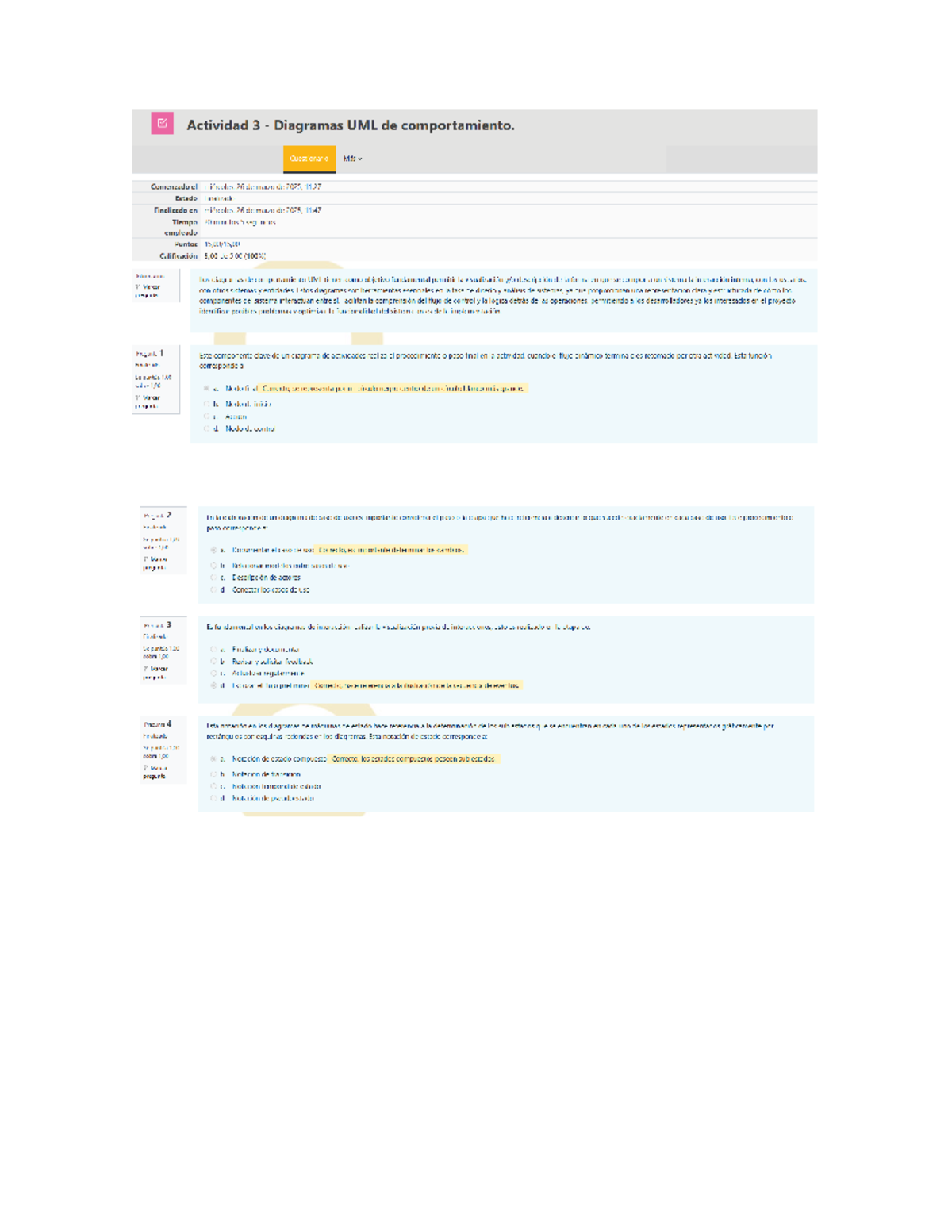Click the flag icon beside Pregunta 2
The image size is (952, 1232).
point(147,559)
